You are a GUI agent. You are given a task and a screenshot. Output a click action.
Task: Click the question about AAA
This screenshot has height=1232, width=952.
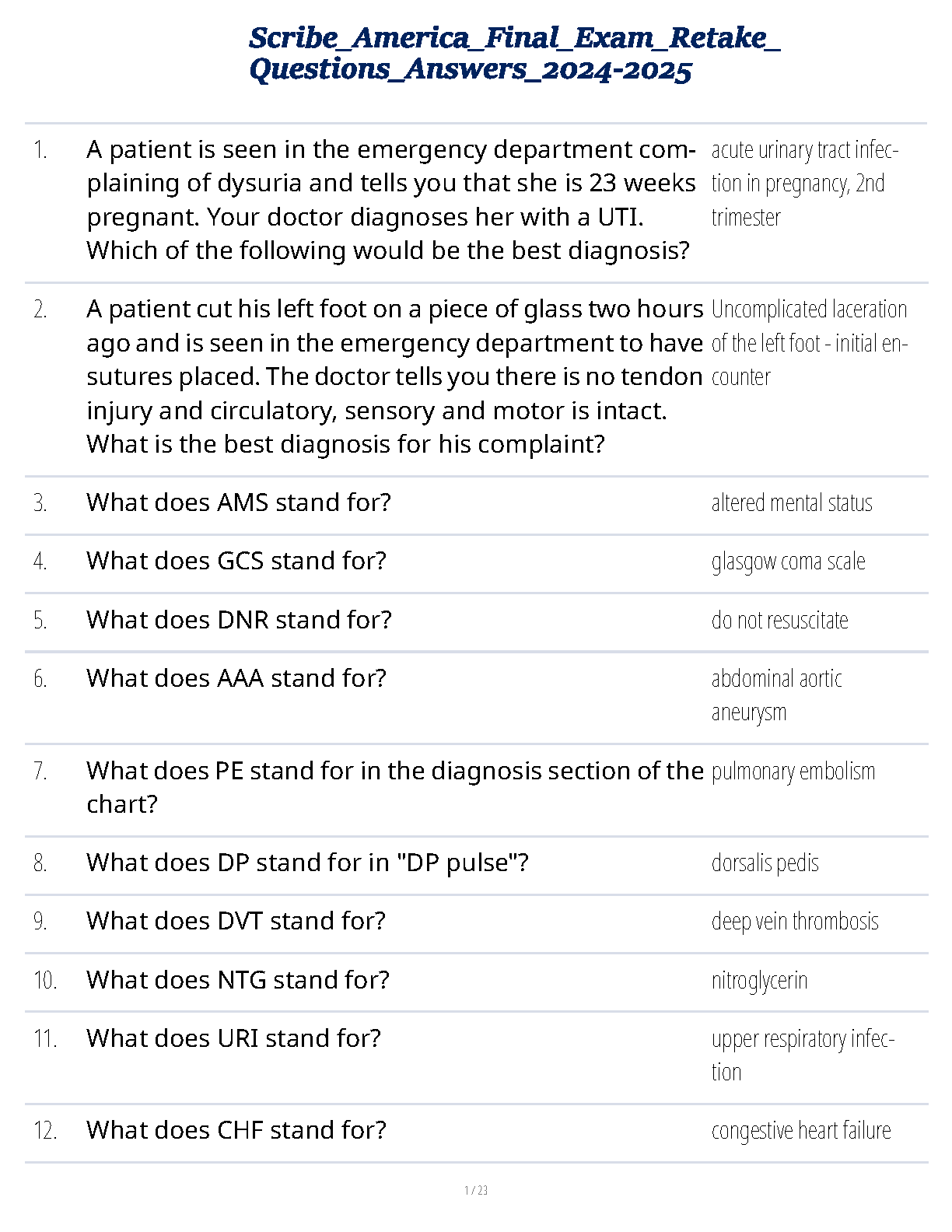[x=236, y=679]
